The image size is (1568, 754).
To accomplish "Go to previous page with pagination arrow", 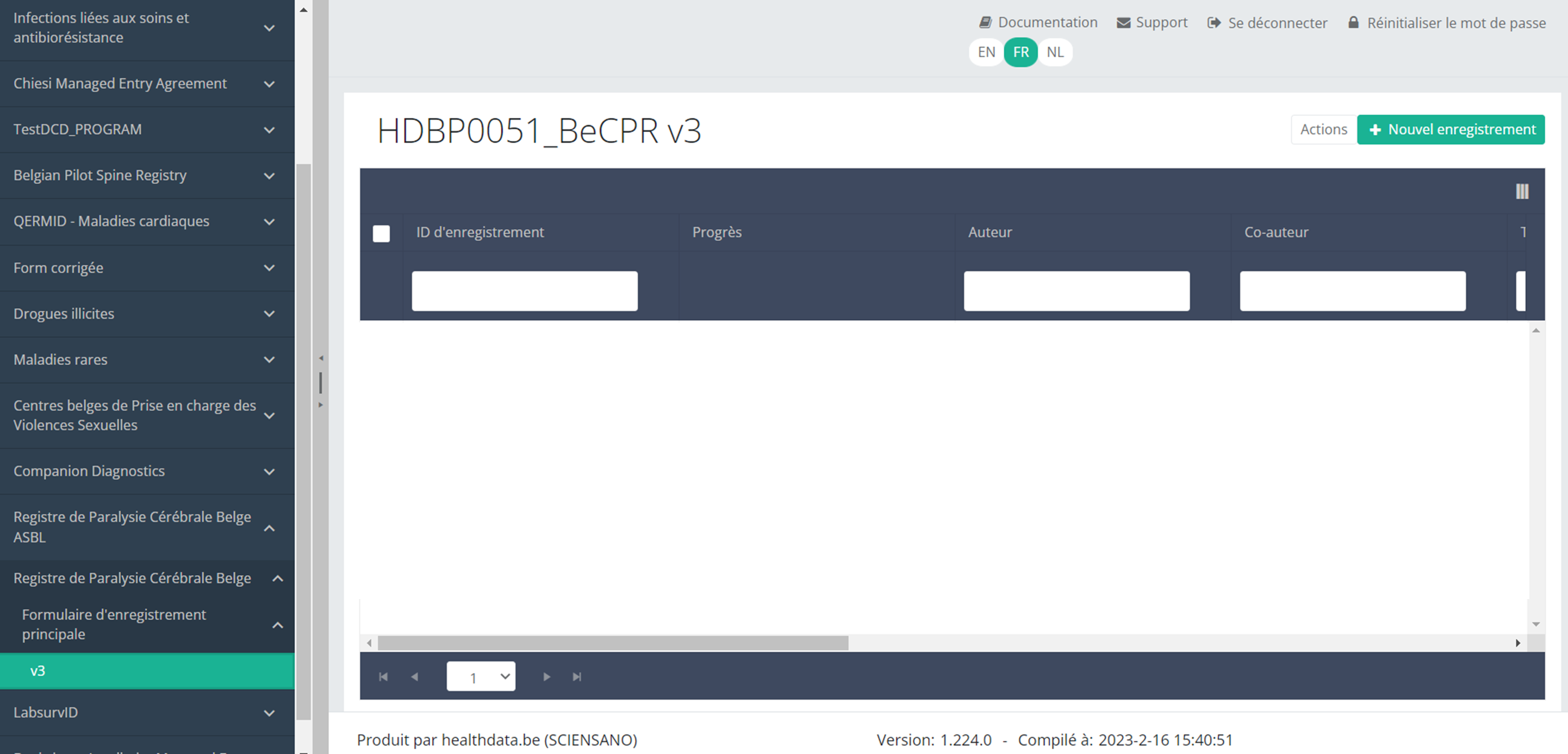I will (x=414, y=677).
